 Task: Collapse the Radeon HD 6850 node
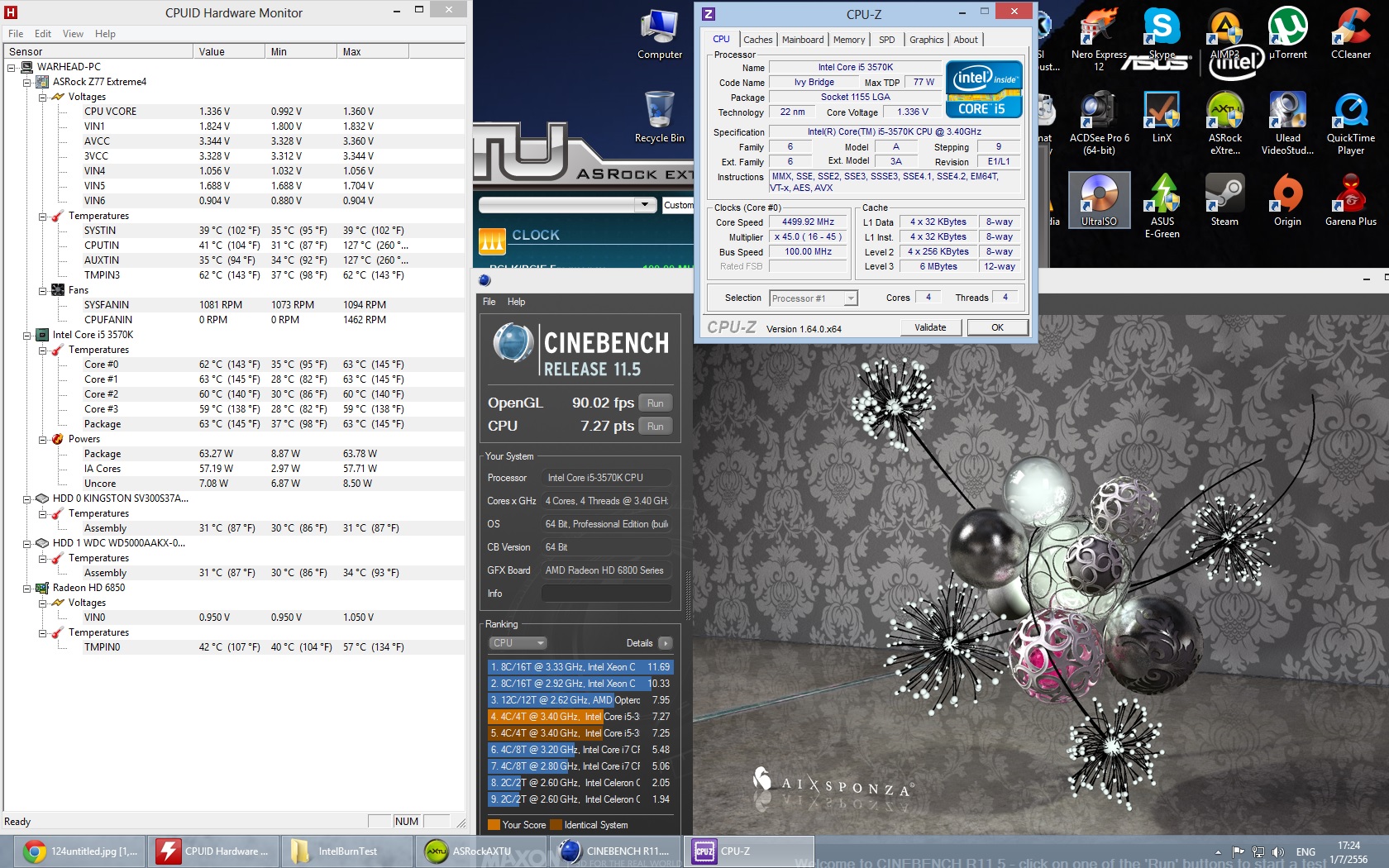coord(27,588)
